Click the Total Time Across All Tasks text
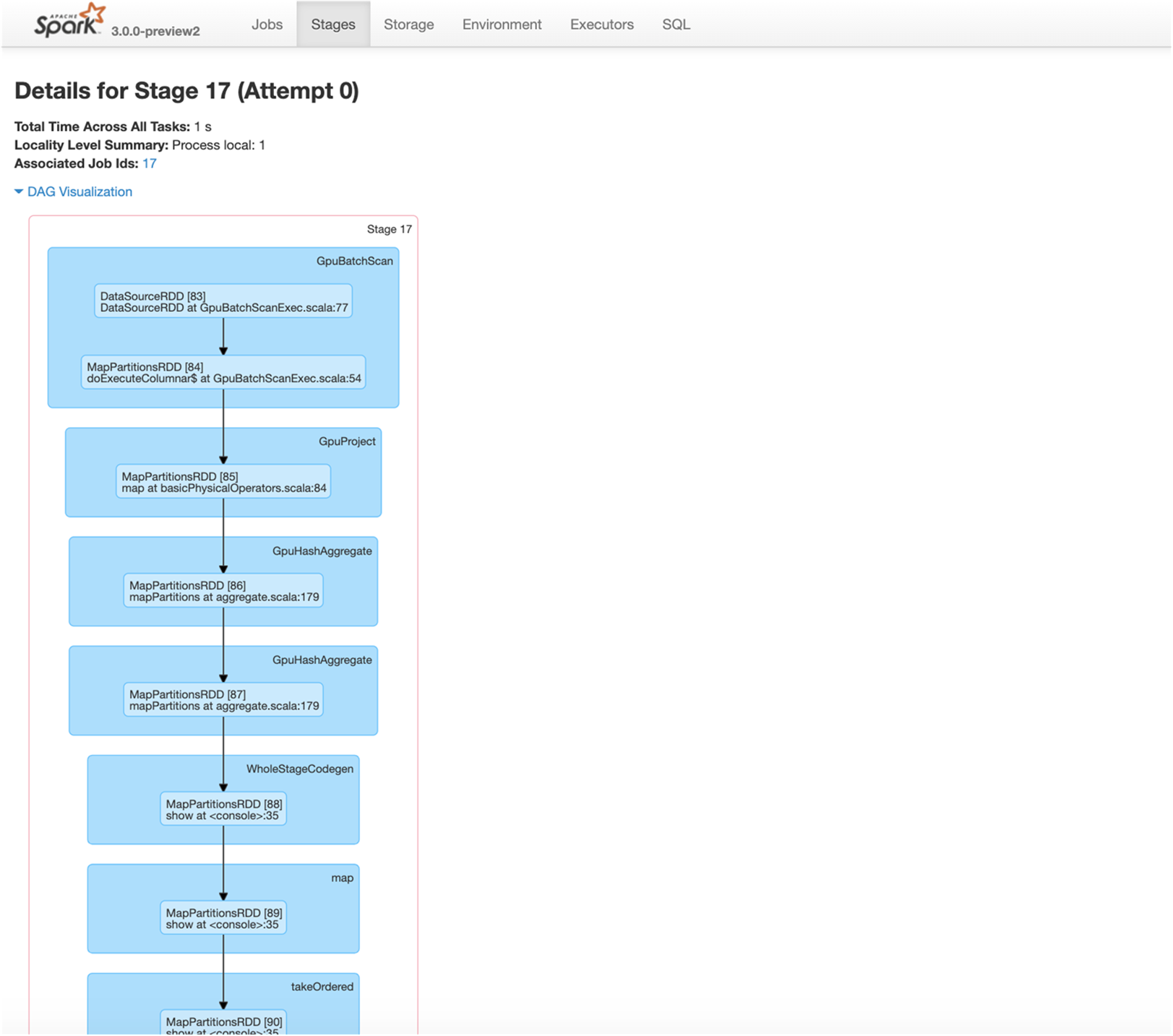Image resolution: width=1173 pixels, height=1036 pixels. coord(113,126)
